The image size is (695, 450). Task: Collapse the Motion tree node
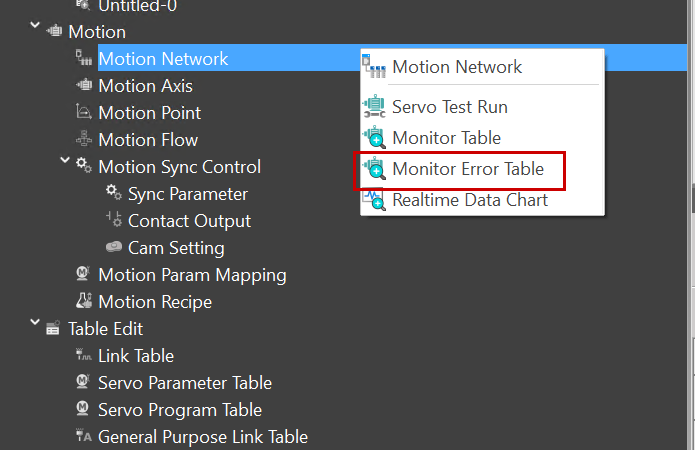[36, 31]
